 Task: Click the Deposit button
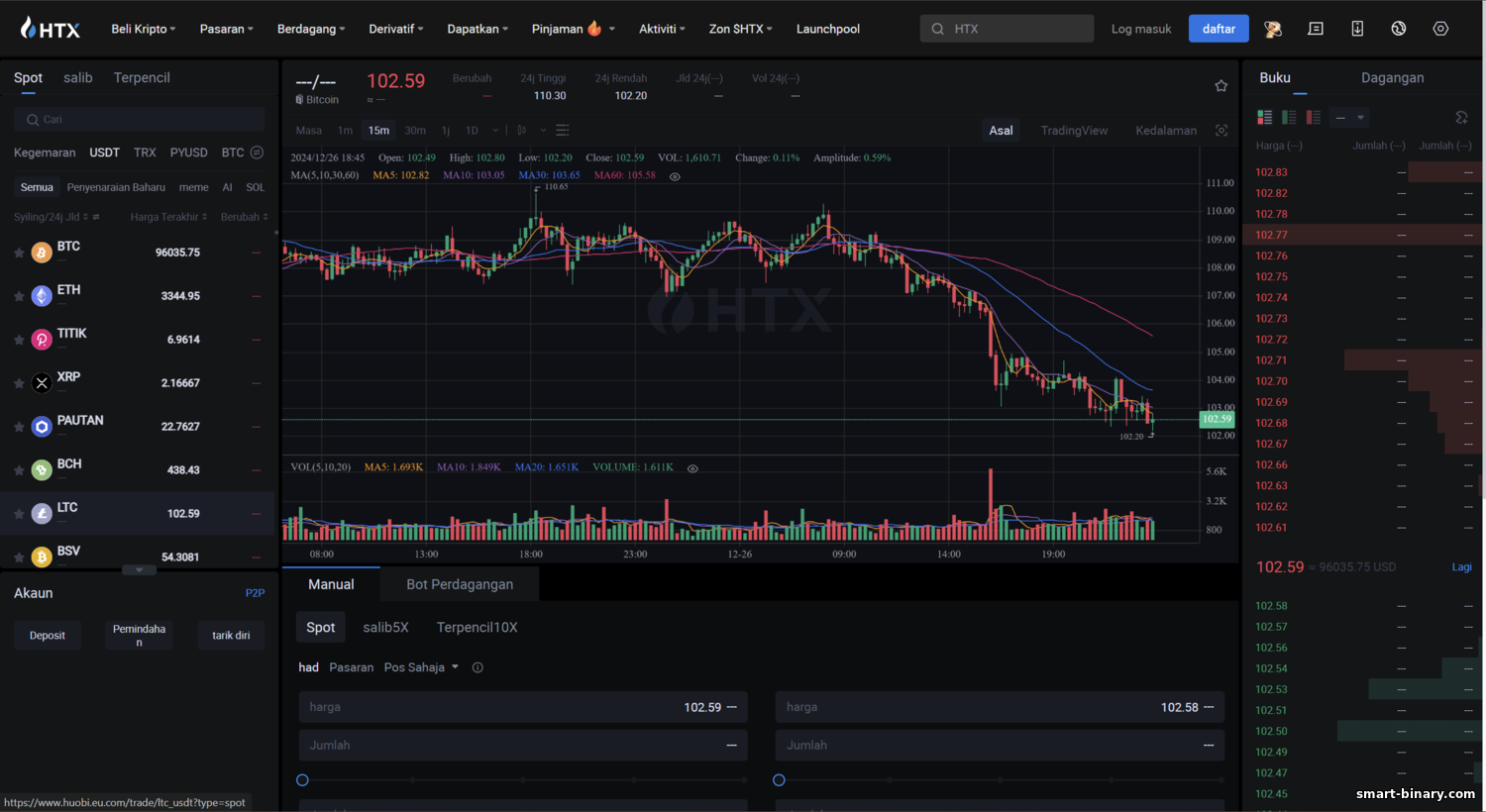48,636
